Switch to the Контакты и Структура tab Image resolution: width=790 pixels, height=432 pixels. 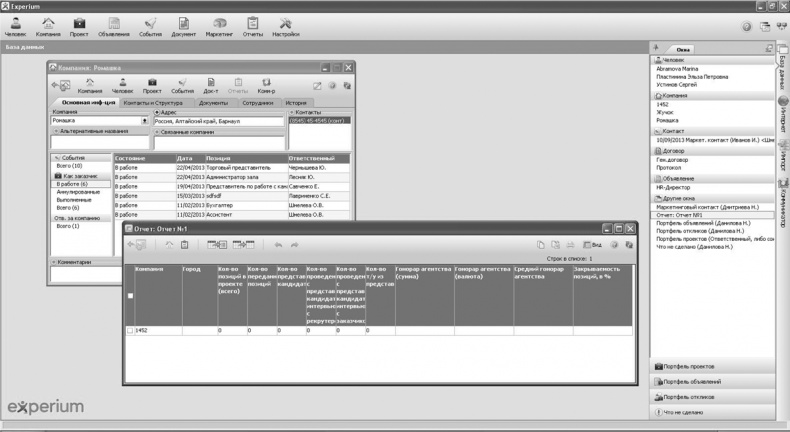(x=155, y=102)
